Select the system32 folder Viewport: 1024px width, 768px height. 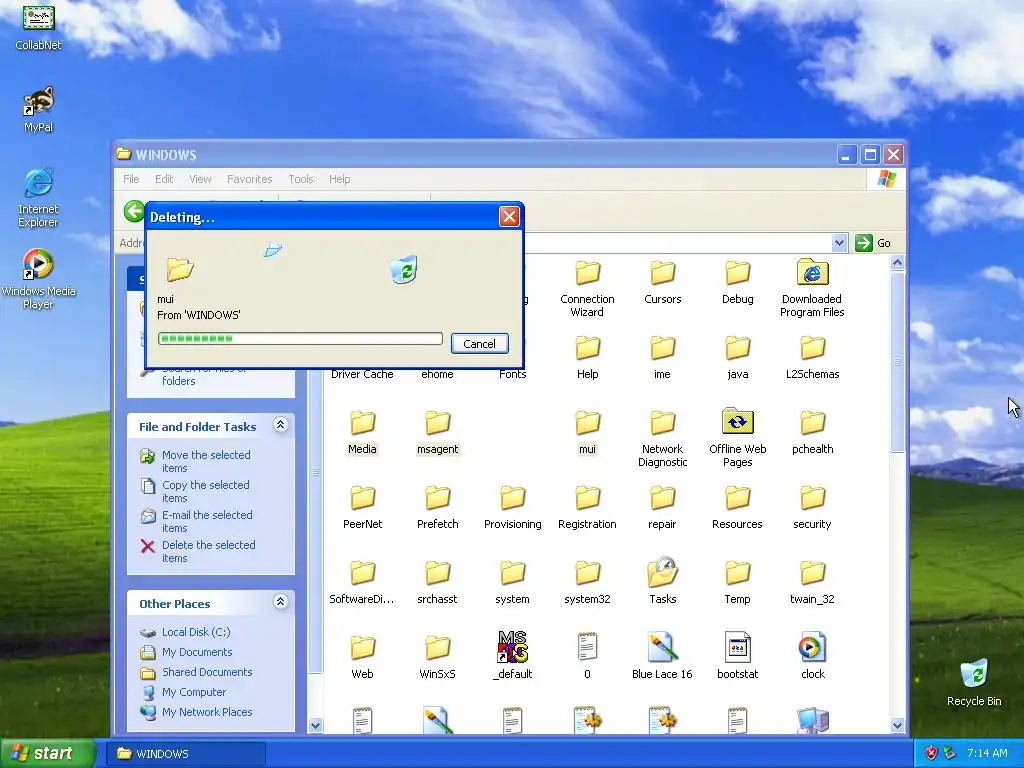[587, 583]
